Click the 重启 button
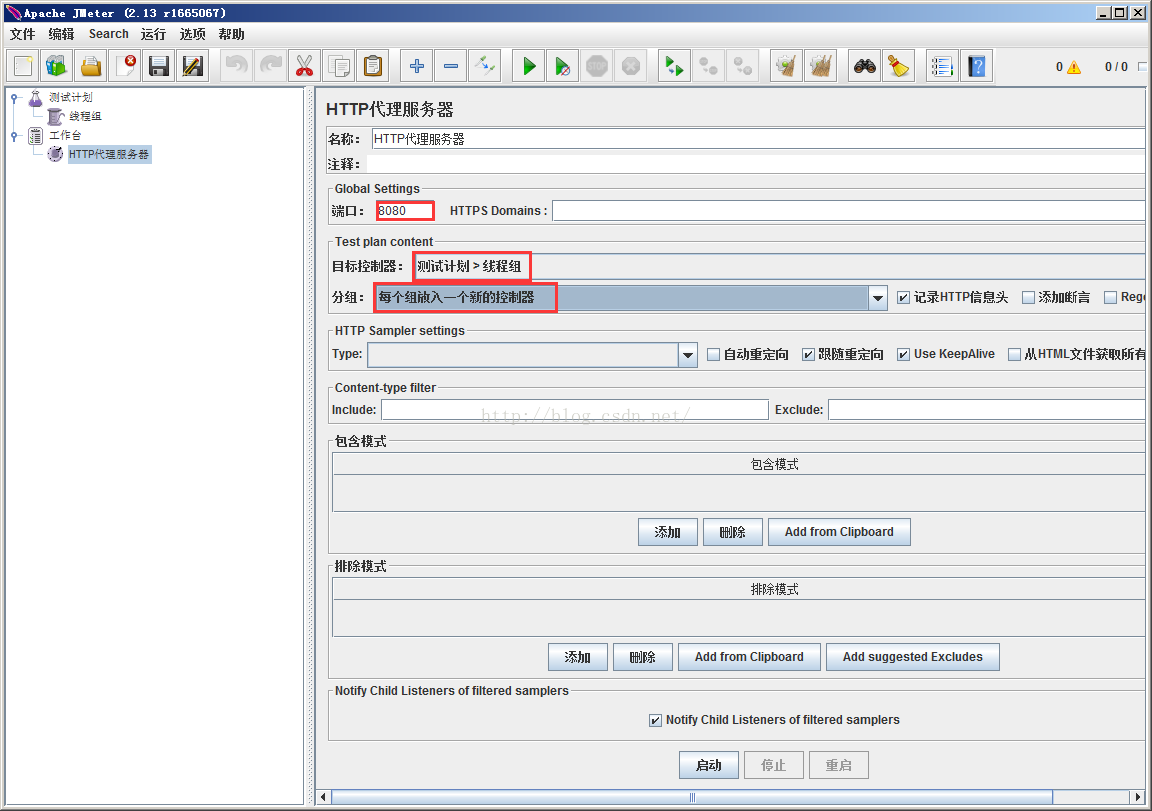Image resolution: width=1152 pixels, height=811 pixels. point(838,765)
